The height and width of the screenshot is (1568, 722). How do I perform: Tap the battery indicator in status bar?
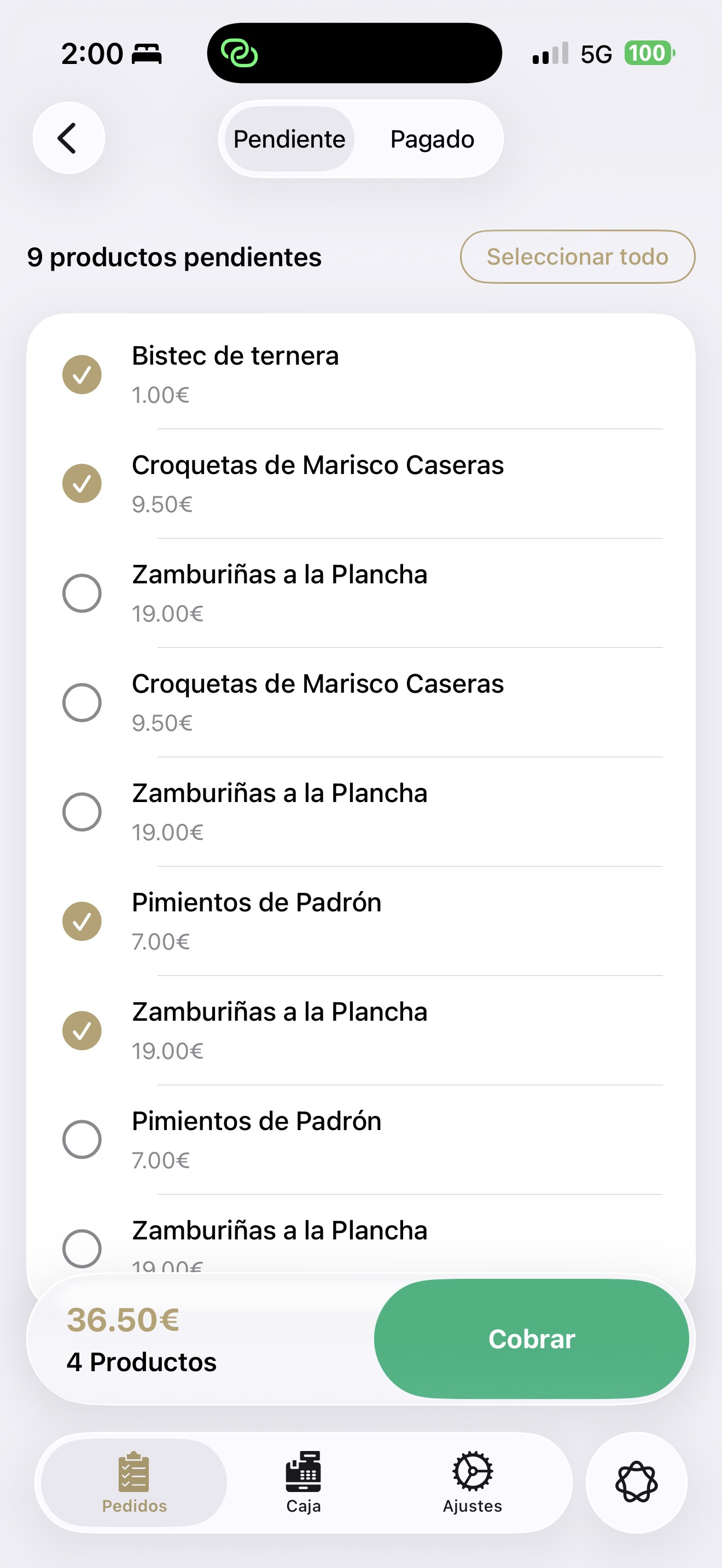pos(649,54)
